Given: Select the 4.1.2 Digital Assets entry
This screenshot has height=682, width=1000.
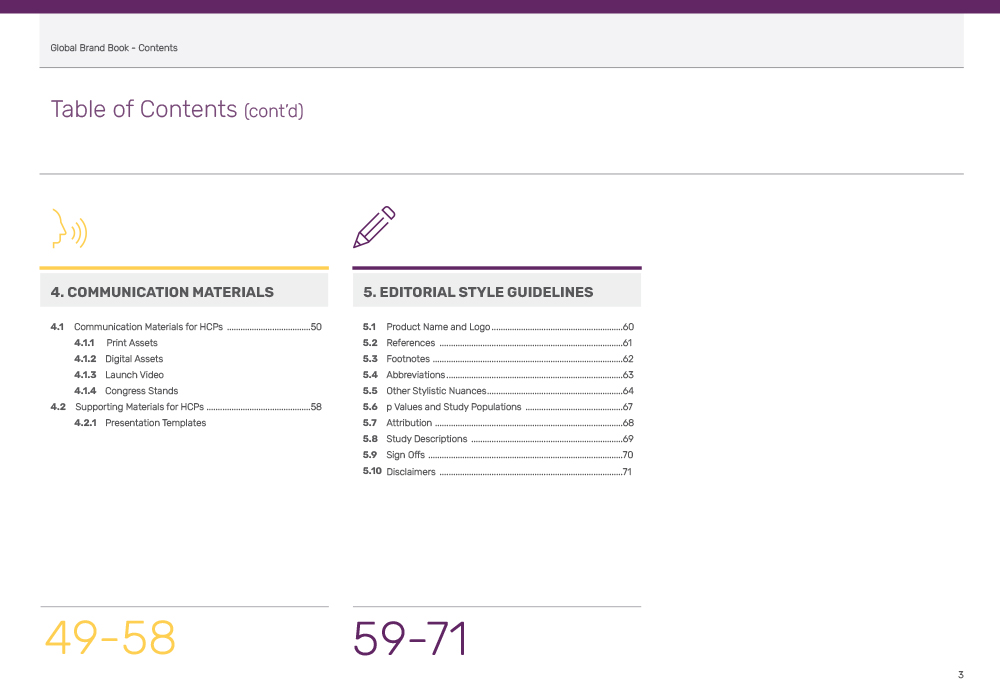Looking at the screenshot, I should point(133,359).
